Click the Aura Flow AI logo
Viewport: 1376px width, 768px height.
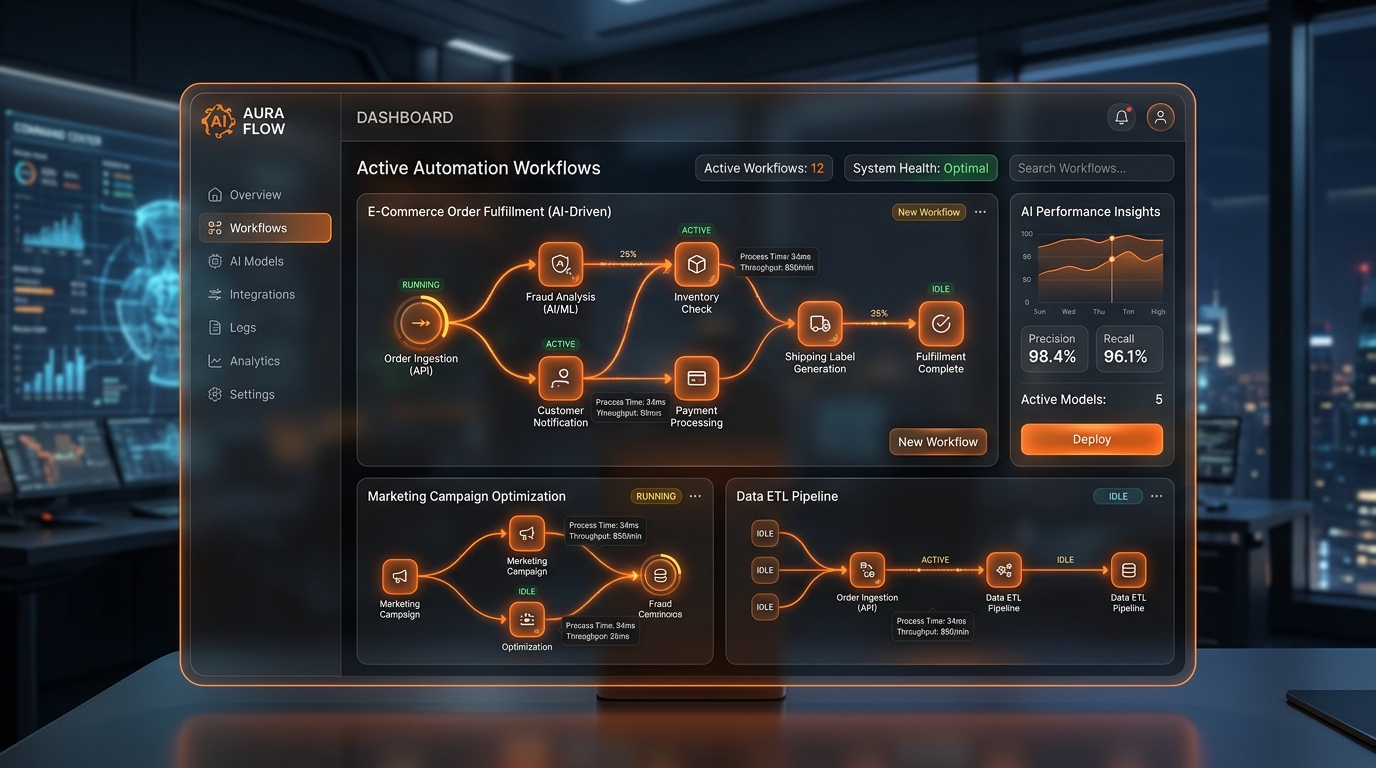pos(218,121)
